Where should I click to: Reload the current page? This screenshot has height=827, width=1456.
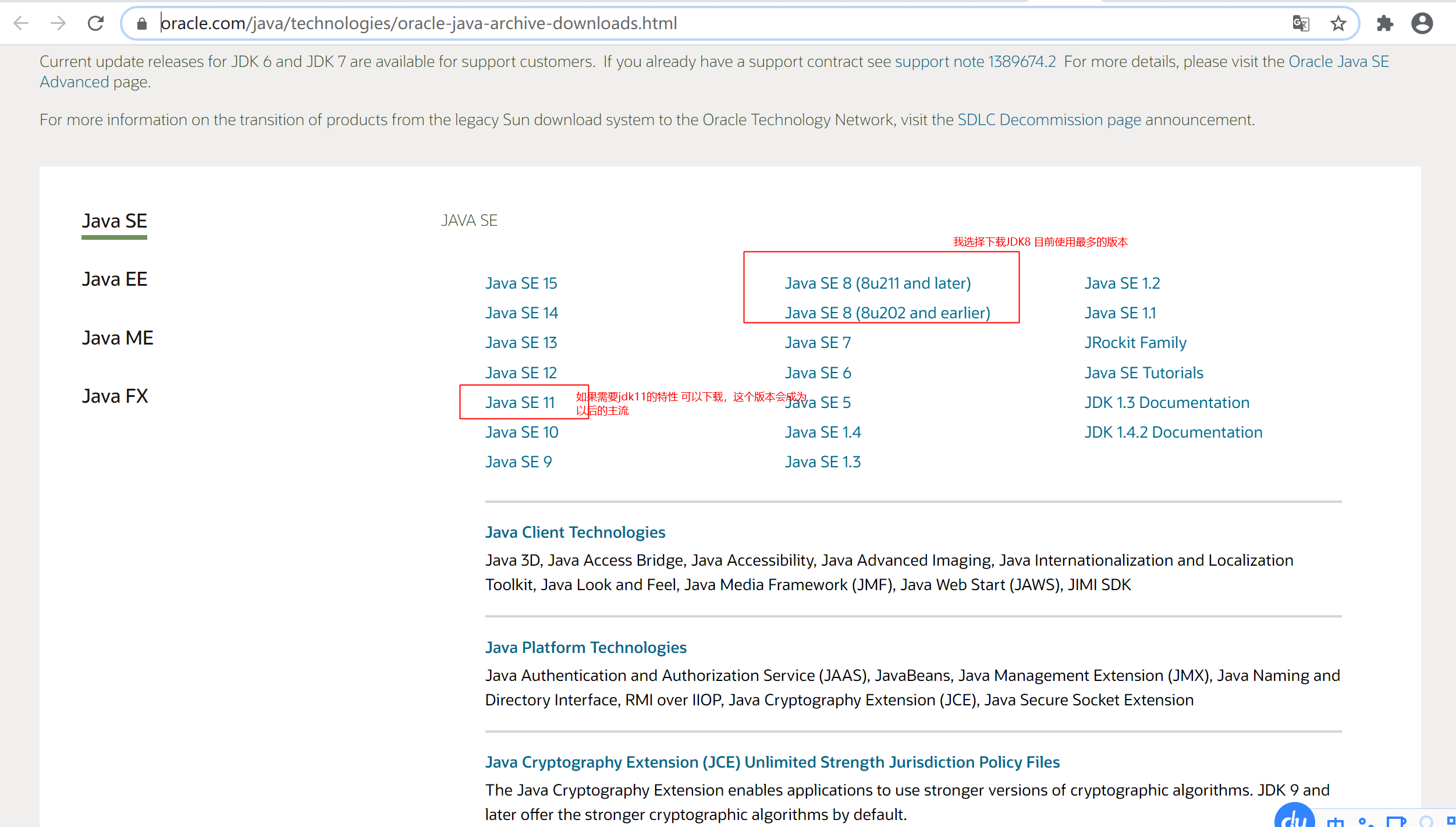pos(95,23)
